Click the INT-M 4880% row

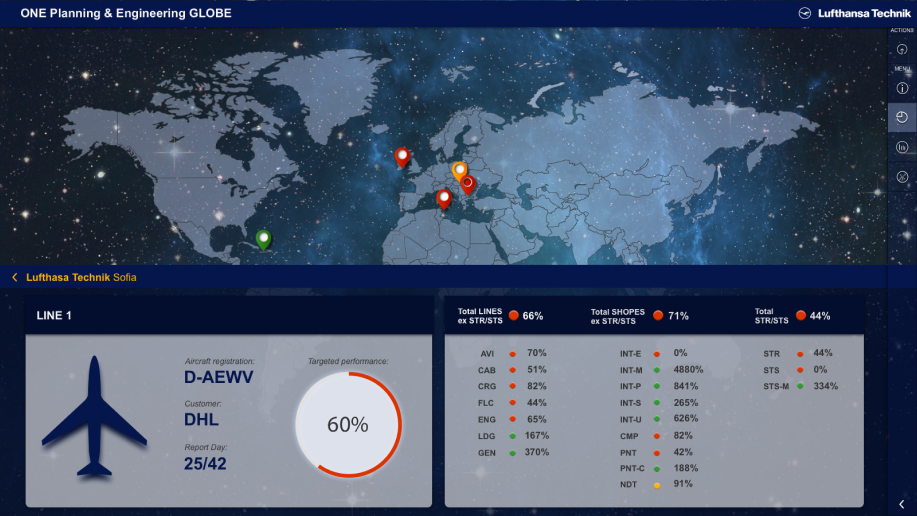(x=661, y=370)
